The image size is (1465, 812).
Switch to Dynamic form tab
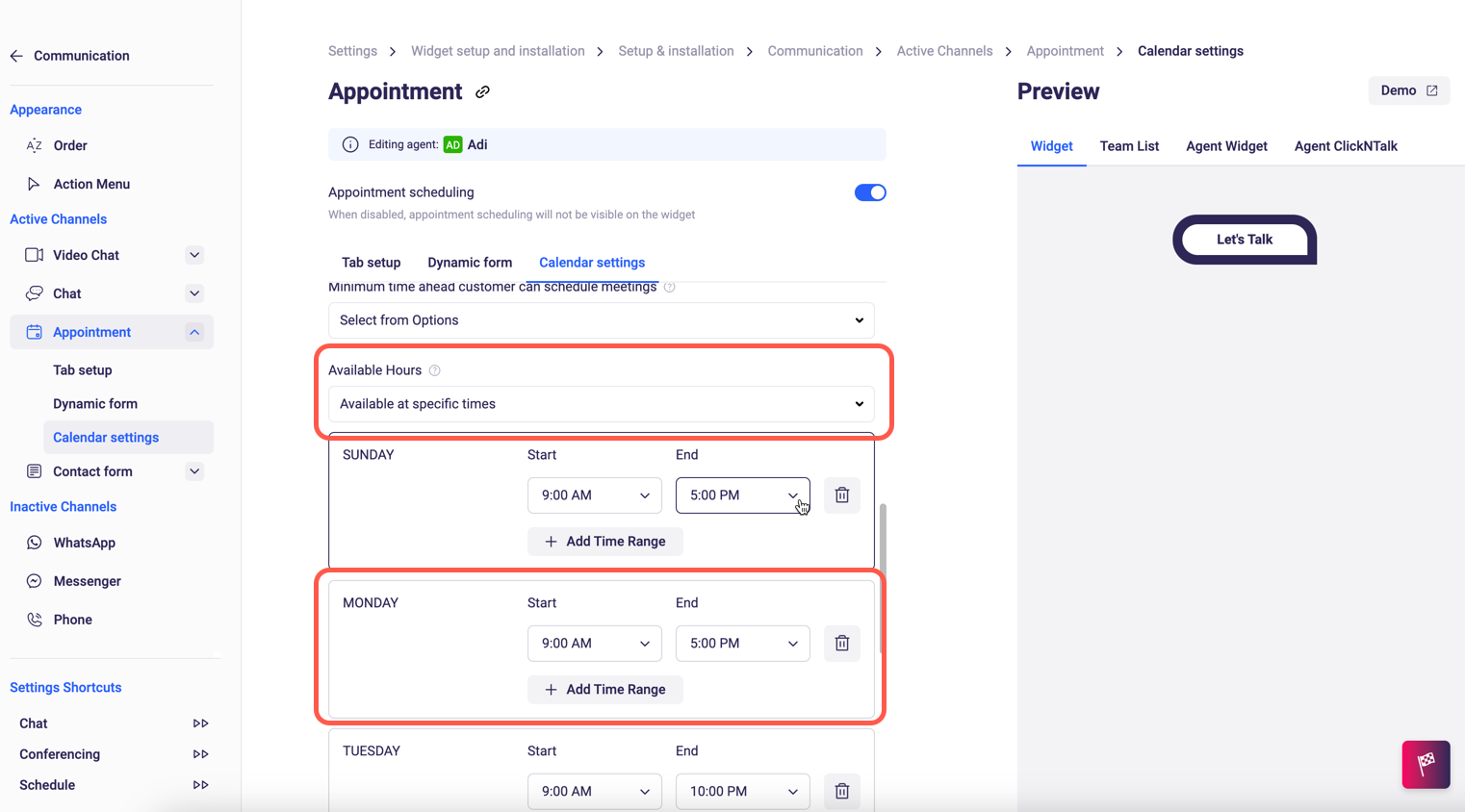pos(470,263)
